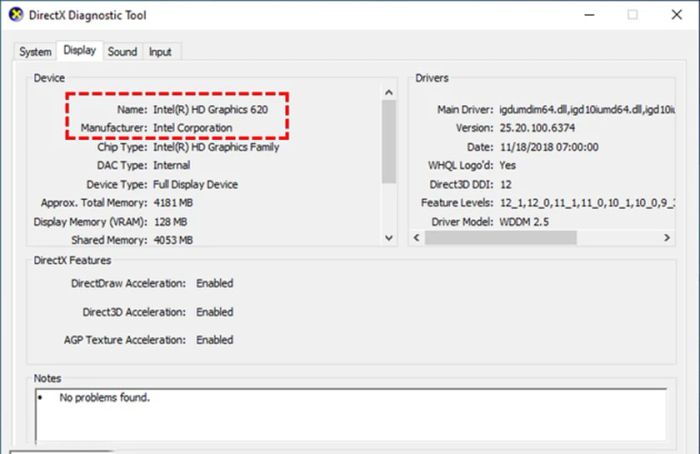Screen dimensions: 700x454
Task: Click the DAC Type value Internal
Action: (x=171, y=165)
